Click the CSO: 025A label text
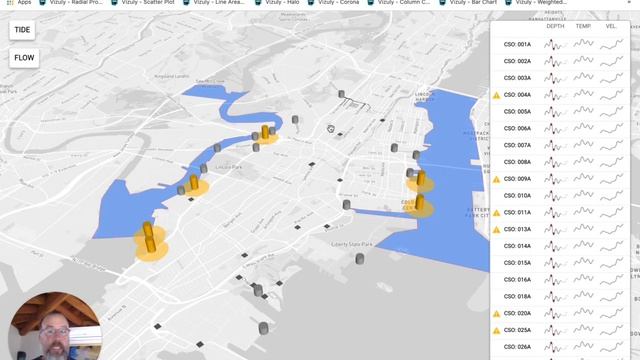640x360 pixels. click(x=517, y=330)
